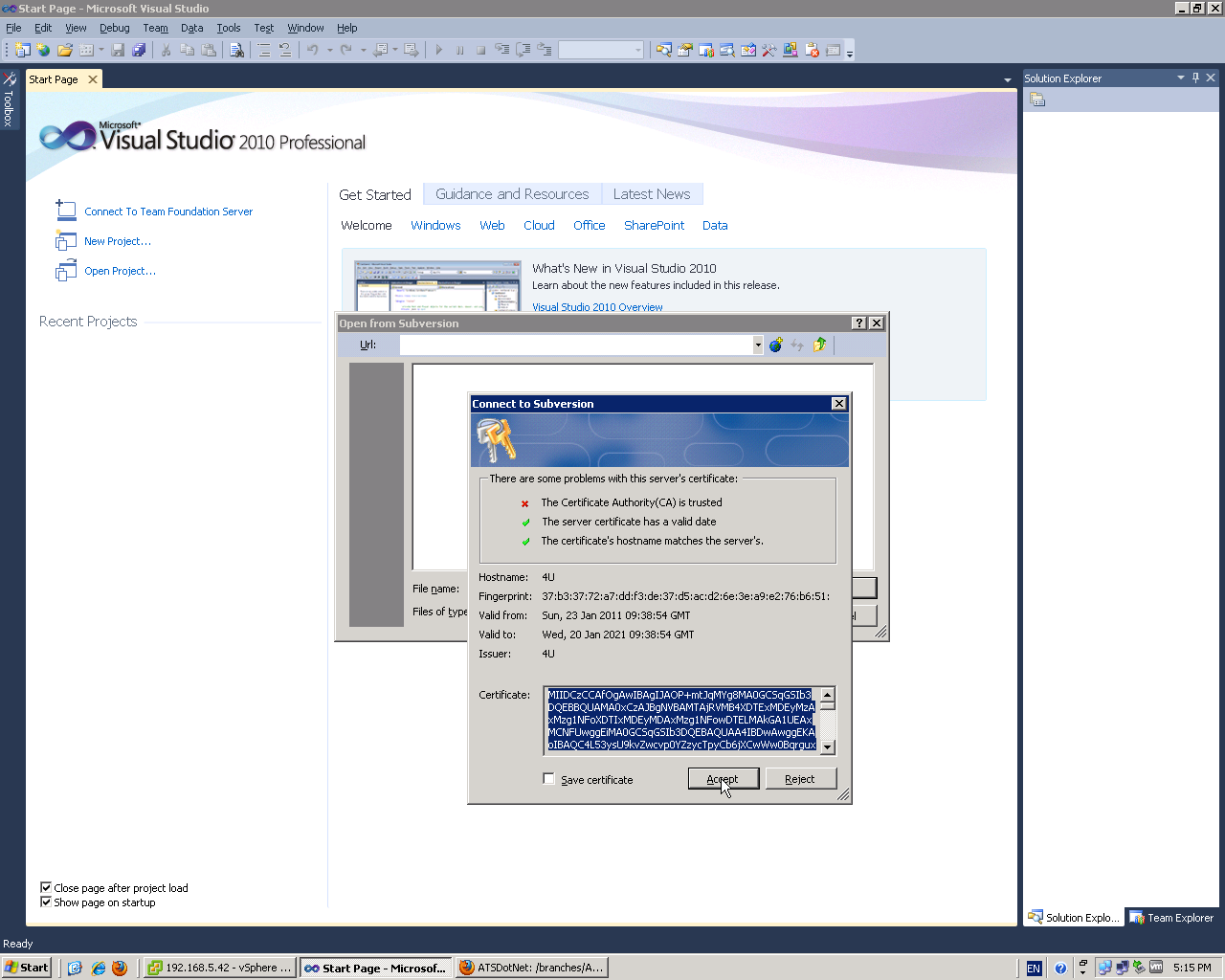Click Accept on the certificate dialog
The height and width of the screenshot is (980, 1225).
724,779
